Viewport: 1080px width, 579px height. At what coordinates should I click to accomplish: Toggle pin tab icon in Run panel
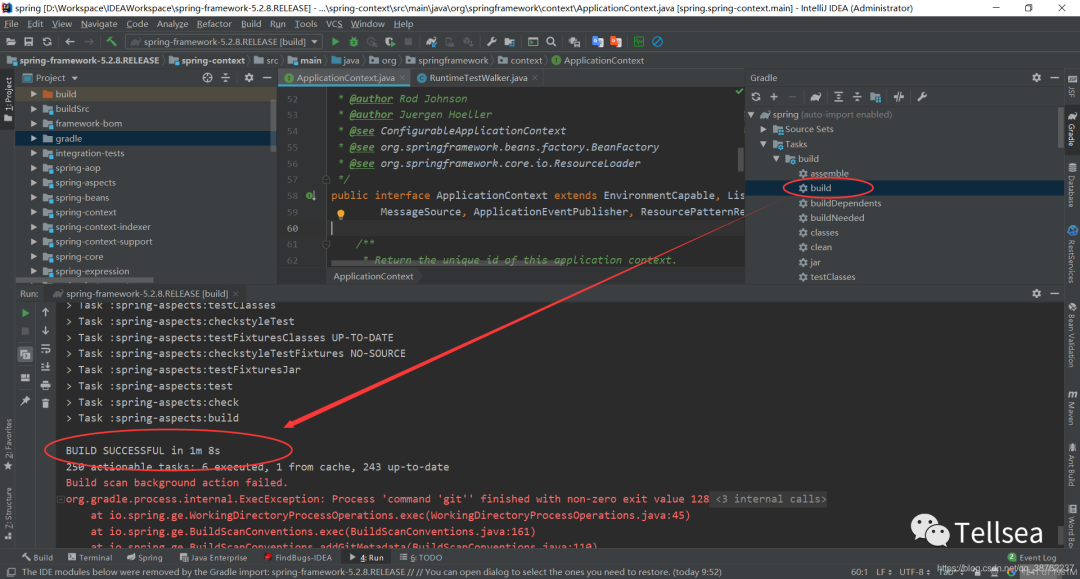tap(25, 402)
